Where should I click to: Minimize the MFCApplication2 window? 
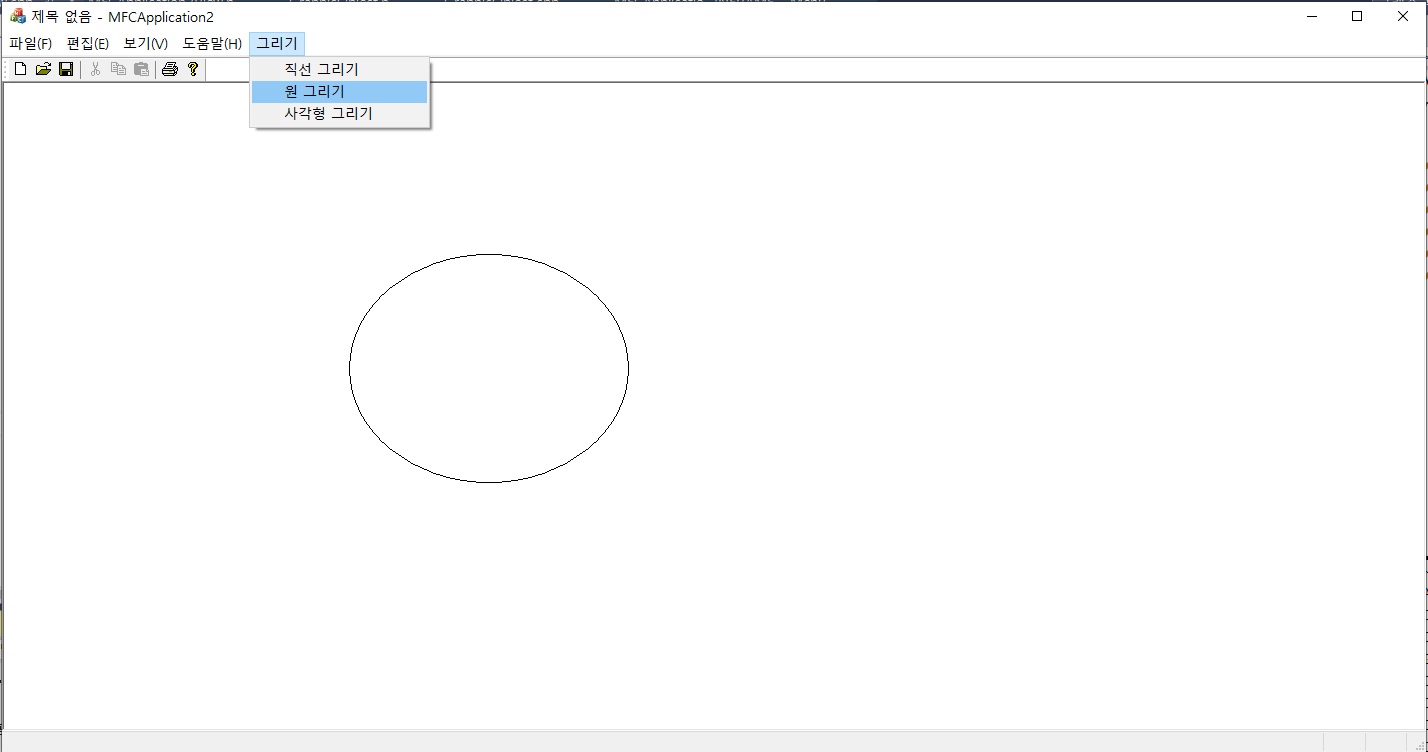(1311, 16)
